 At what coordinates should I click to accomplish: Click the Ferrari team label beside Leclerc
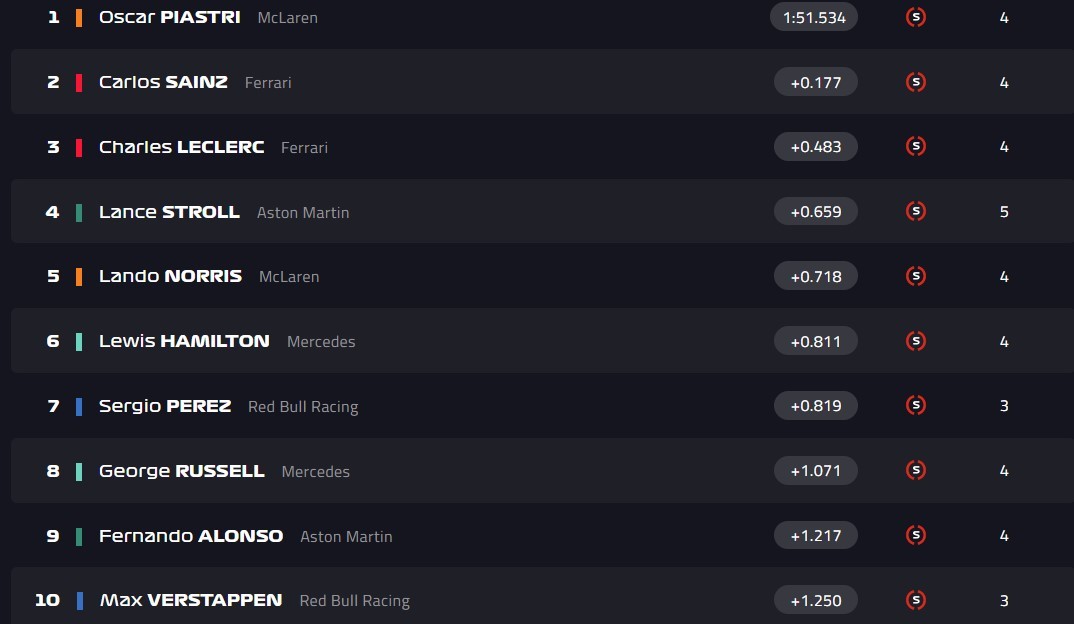pos(304,147)
